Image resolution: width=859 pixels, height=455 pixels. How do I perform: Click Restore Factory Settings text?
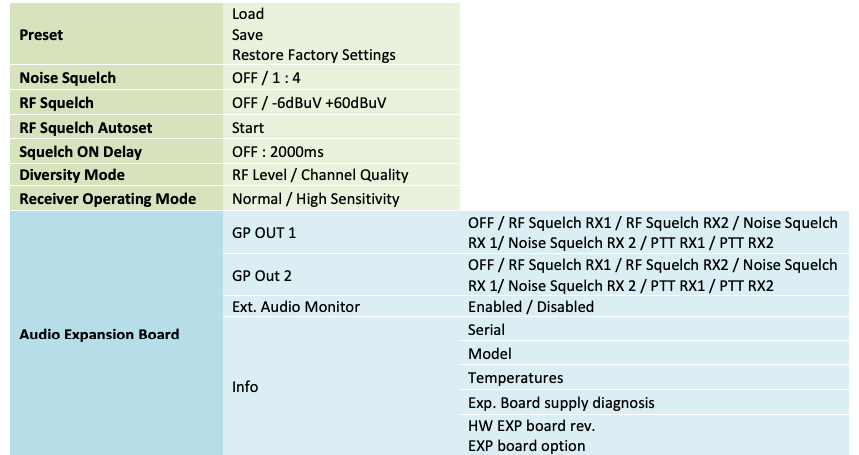click(x=313, y=55)
